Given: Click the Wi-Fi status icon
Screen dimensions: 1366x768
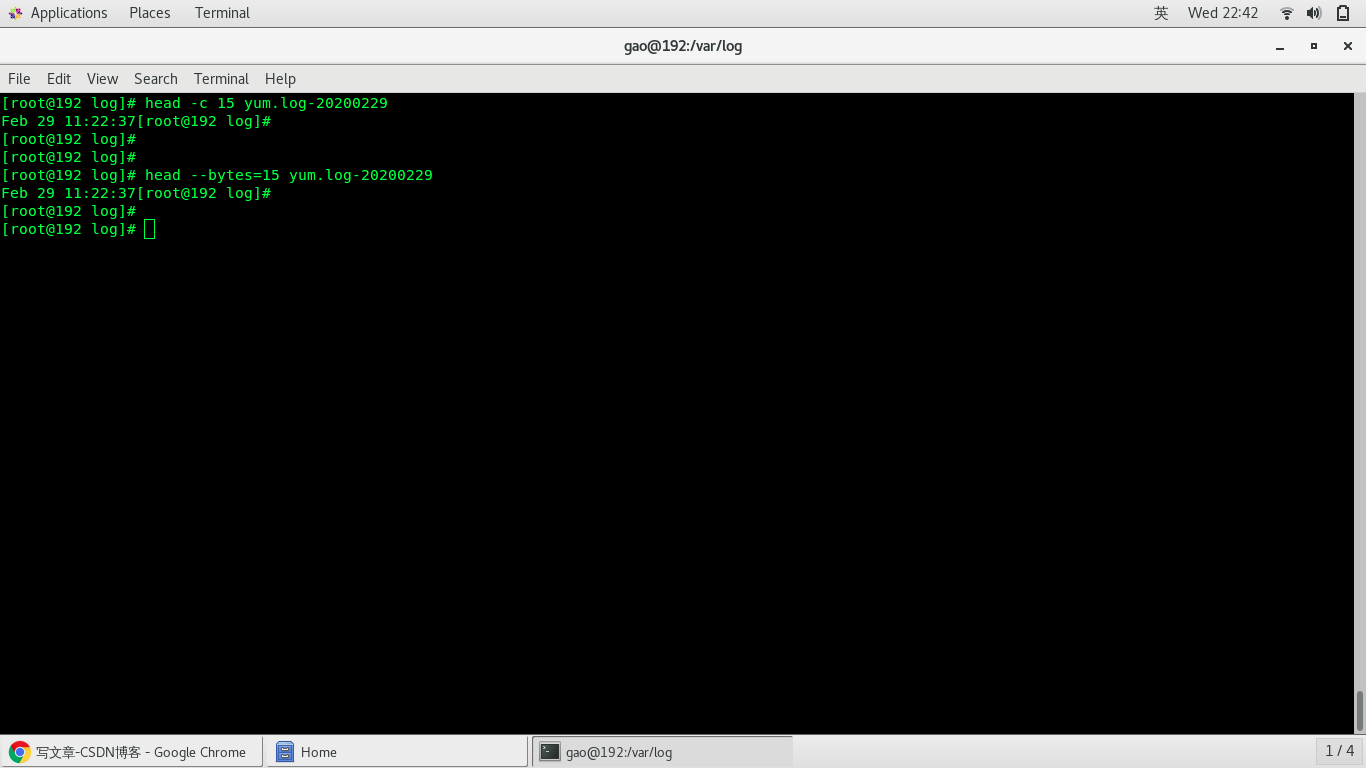Looking at the screenshot, I should tap(1286, 13).
